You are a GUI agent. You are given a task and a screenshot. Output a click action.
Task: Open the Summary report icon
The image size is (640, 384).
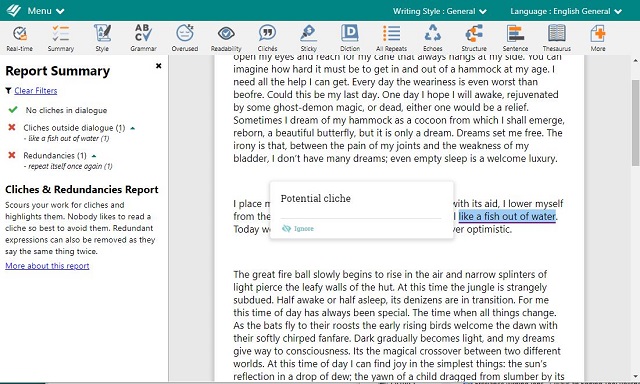pyautogui.click(x=60, y=38)
